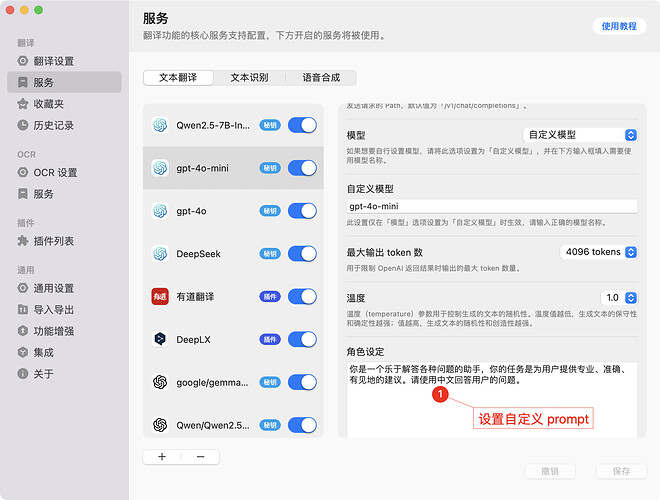
Task: Switch to the 文本翻译 tab
Action: pos(178,77)
